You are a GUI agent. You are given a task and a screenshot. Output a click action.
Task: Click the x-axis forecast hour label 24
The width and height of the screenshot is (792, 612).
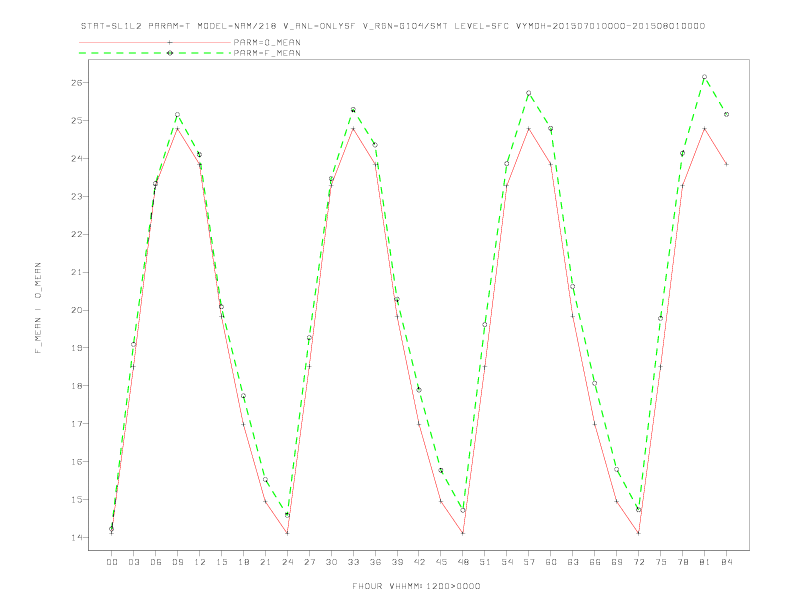coord(287,562)
